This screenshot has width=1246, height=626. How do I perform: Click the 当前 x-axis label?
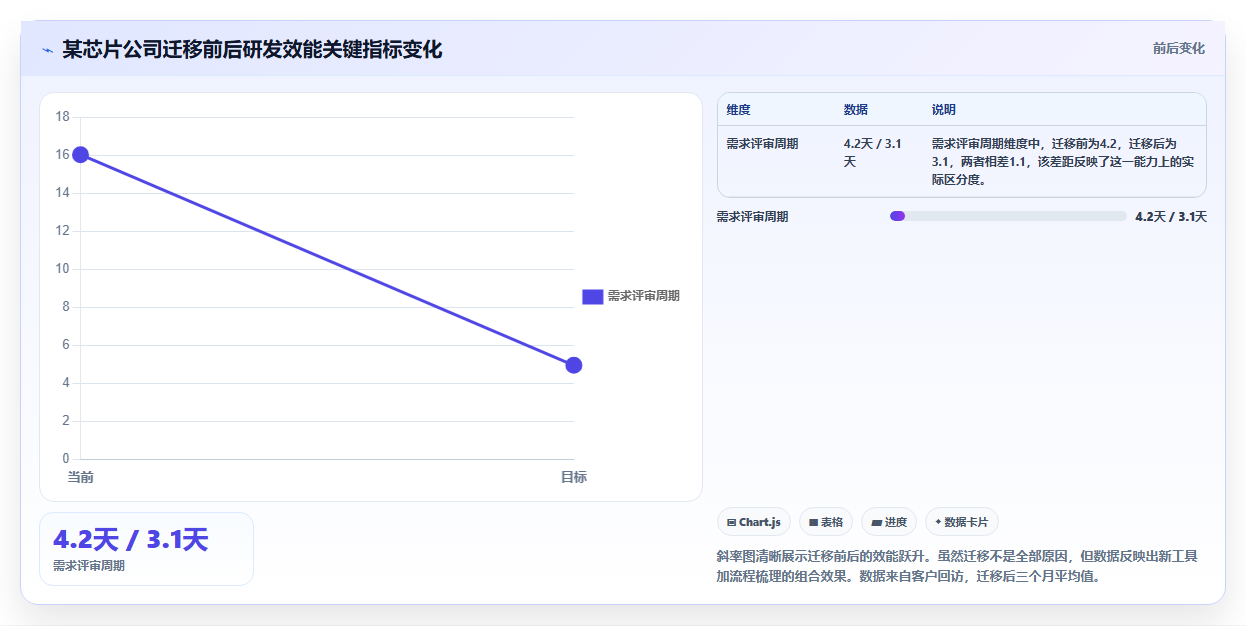pos(80,477)
